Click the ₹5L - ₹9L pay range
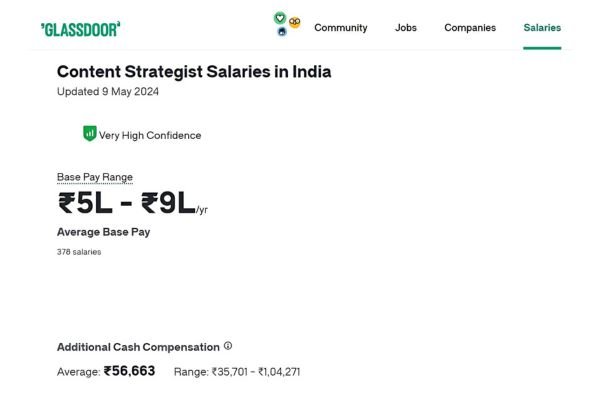The image size is (600, 400). pyautogui.click(x=126, y=204)
